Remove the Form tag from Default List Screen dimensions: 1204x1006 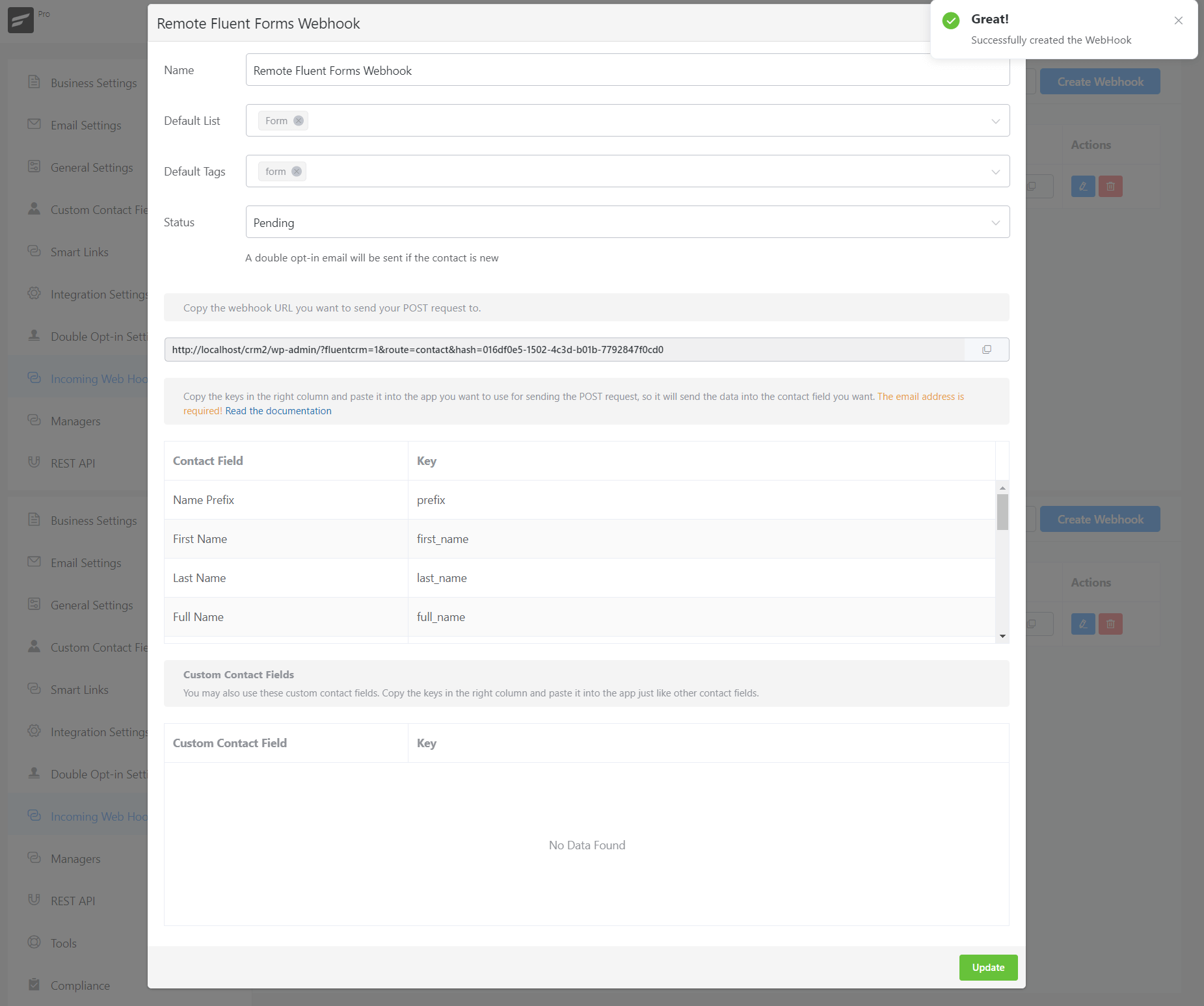[x=299, y=120]
